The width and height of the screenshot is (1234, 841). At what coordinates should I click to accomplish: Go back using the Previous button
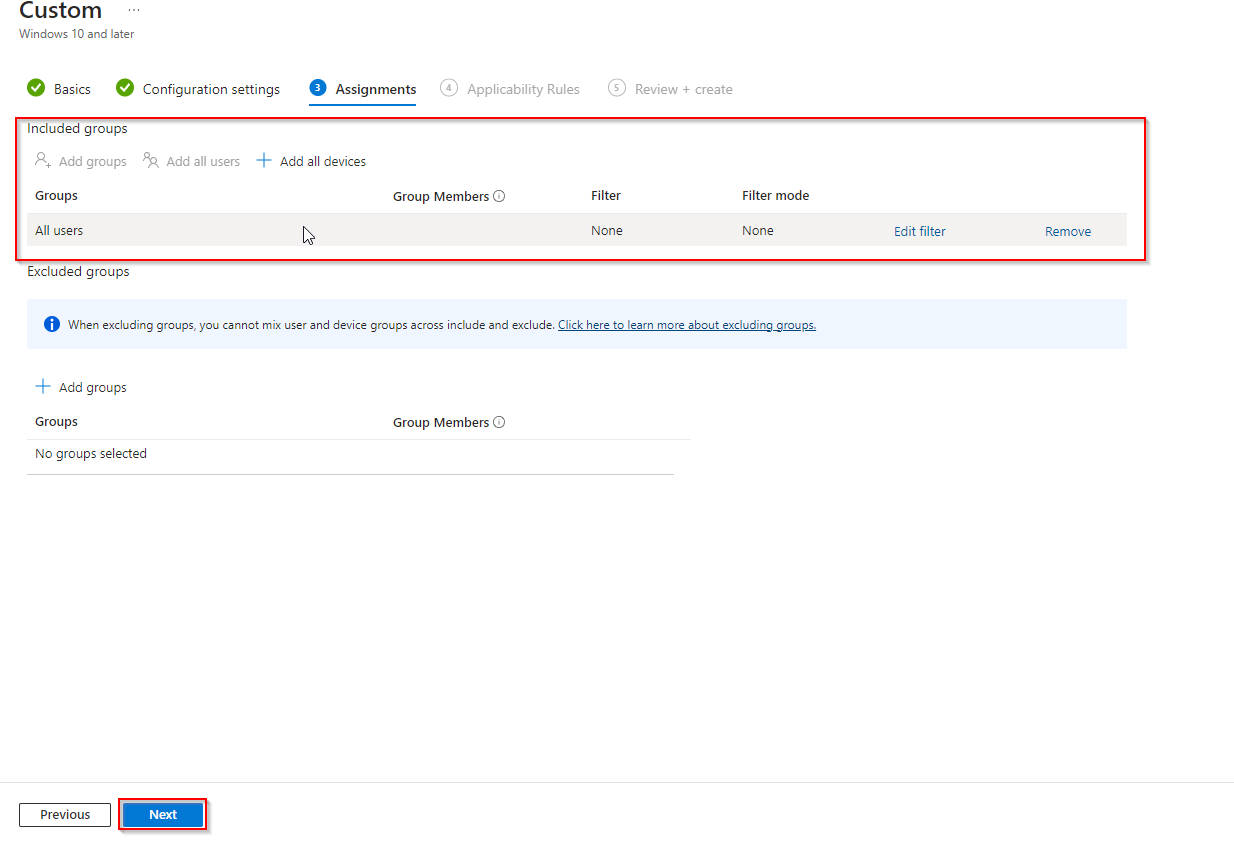[64, 814]
